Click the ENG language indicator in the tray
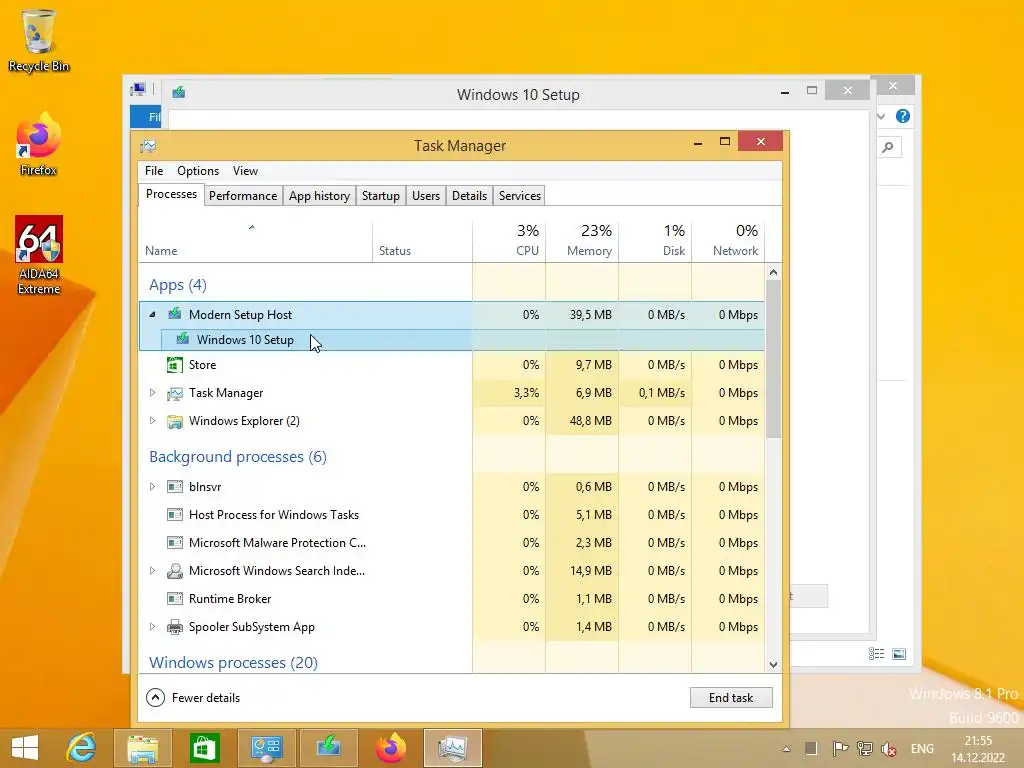The height and width of the screenshot is (768, 1024). (922, 749)
